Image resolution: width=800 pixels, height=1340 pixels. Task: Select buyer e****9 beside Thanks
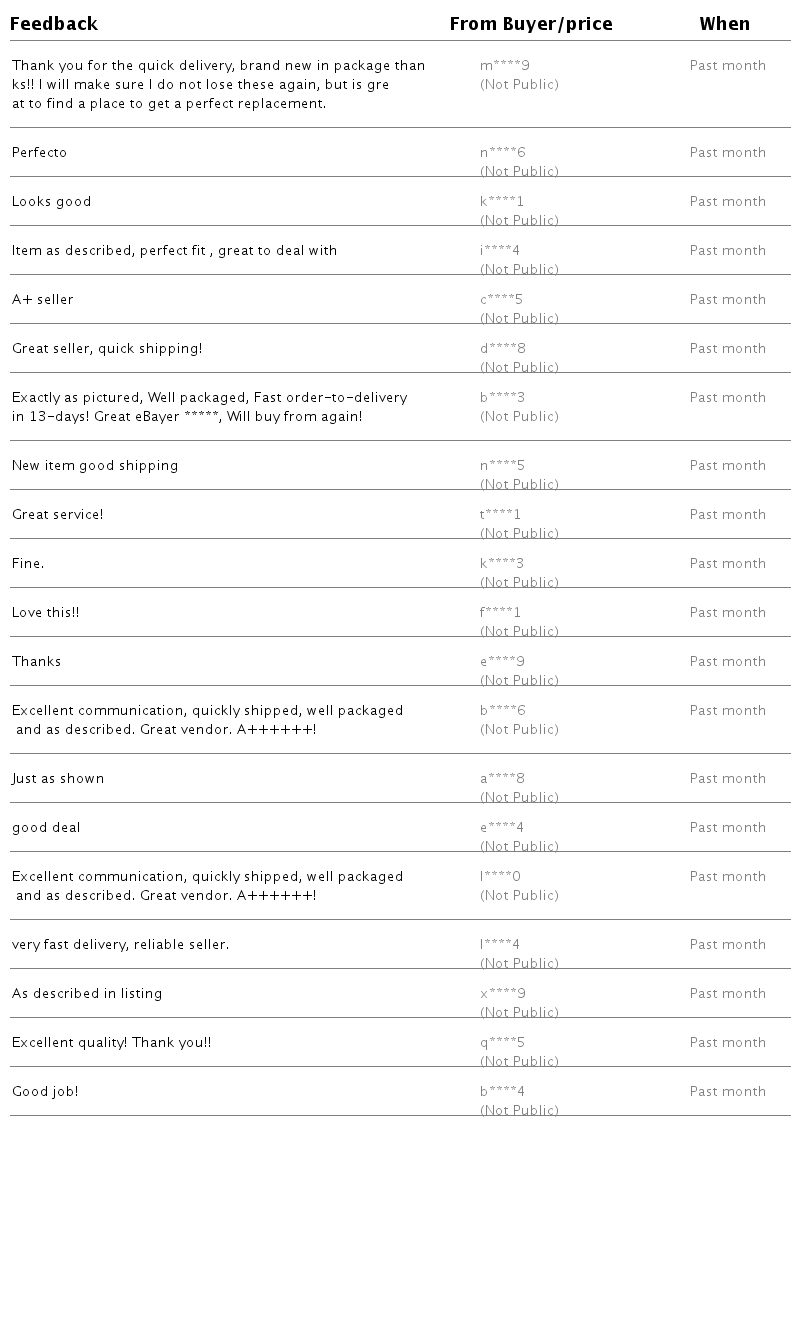[x=502, y=662]
